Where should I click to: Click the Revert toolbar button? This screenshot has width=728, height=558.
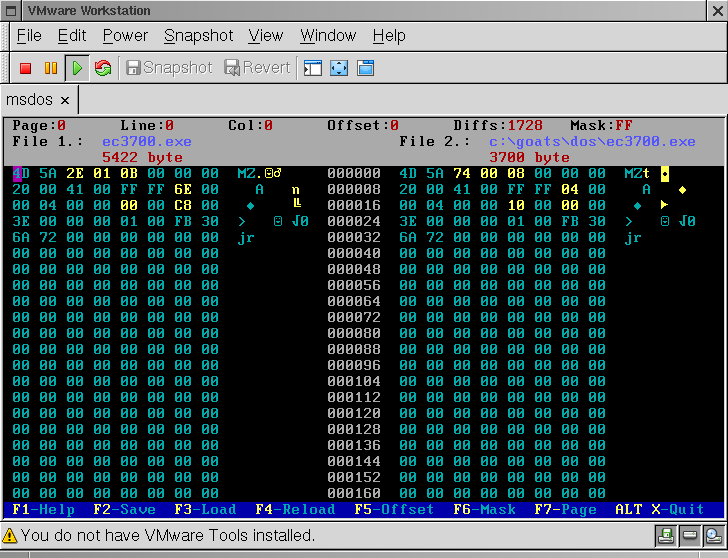point(257,68)
